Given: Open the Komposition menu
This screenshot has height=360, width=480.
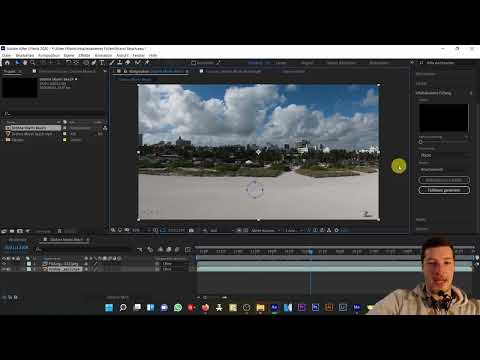Looking at the screenshot, I should tap(49, 55).
